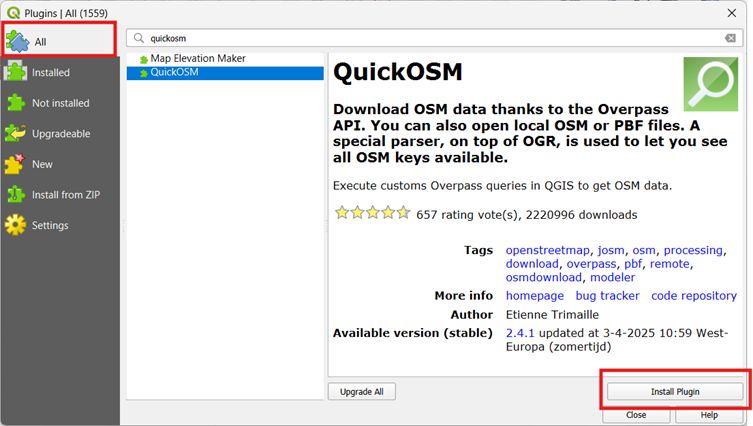The width and height of the screenshot is (753, 426).
Task: Open the code repository link
Action: click(x=694, y=296)
